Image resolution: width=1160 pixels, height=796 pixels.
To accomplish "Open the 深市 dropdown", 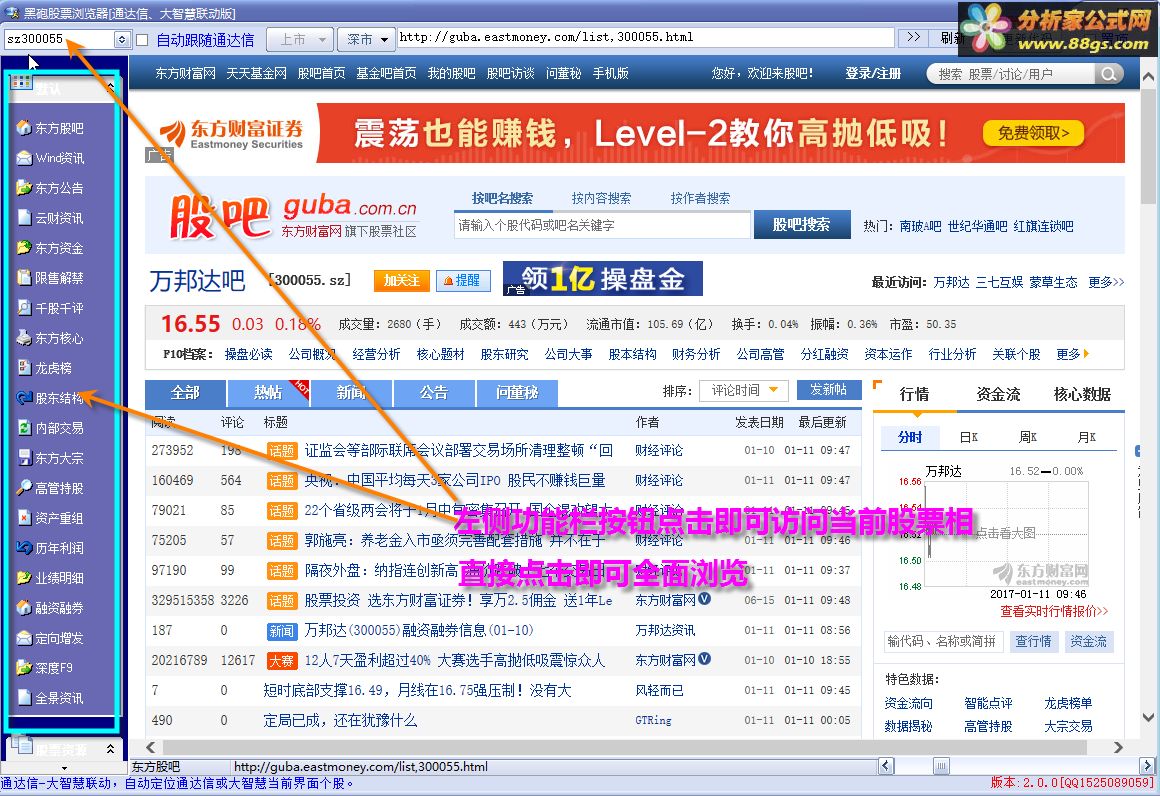I will tap(366, 39).
